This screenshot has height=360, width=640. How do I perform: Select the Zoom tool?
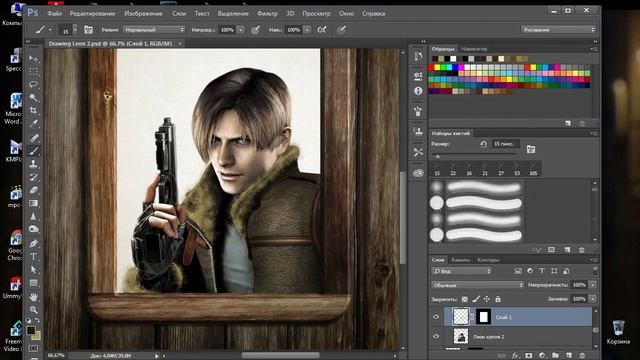(x=33, y=310)
